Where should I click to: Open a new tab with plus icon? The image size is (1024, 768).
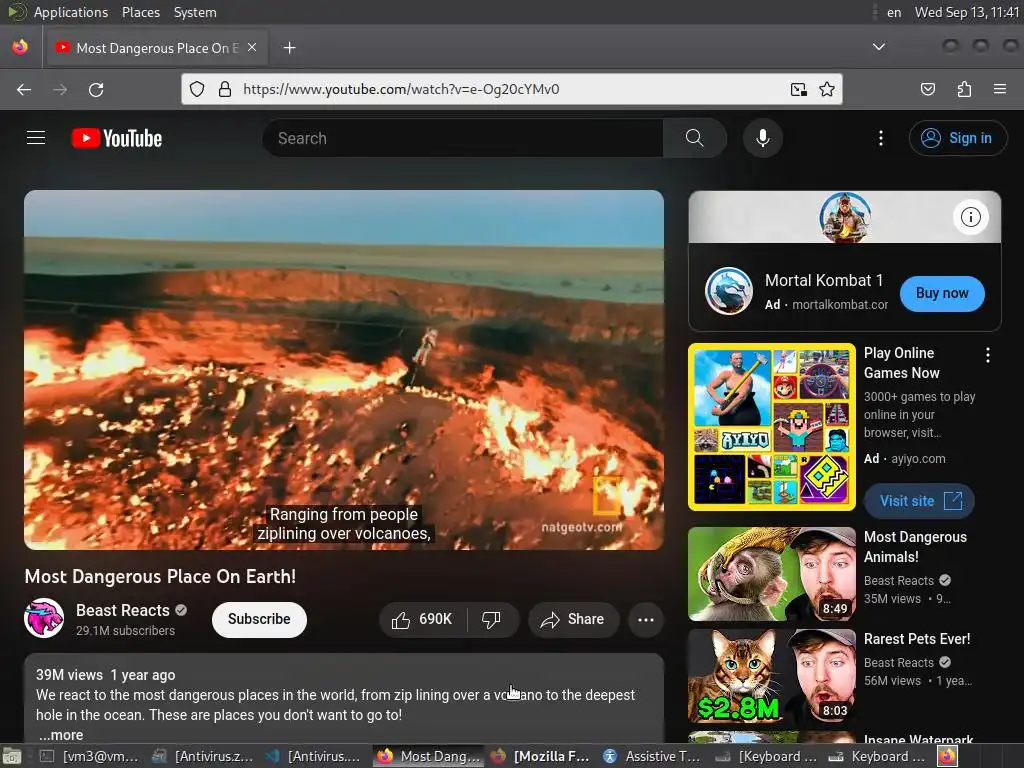289,48
